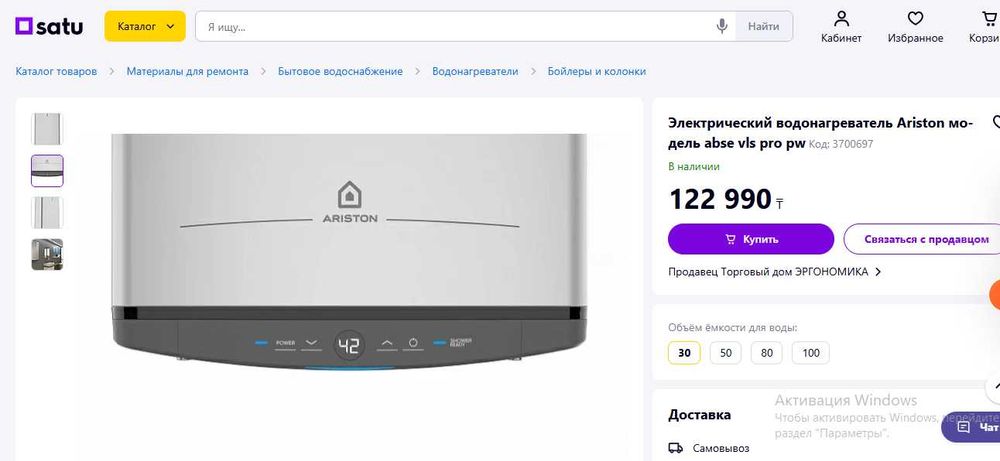Select 80 liter tank volume

767,353
